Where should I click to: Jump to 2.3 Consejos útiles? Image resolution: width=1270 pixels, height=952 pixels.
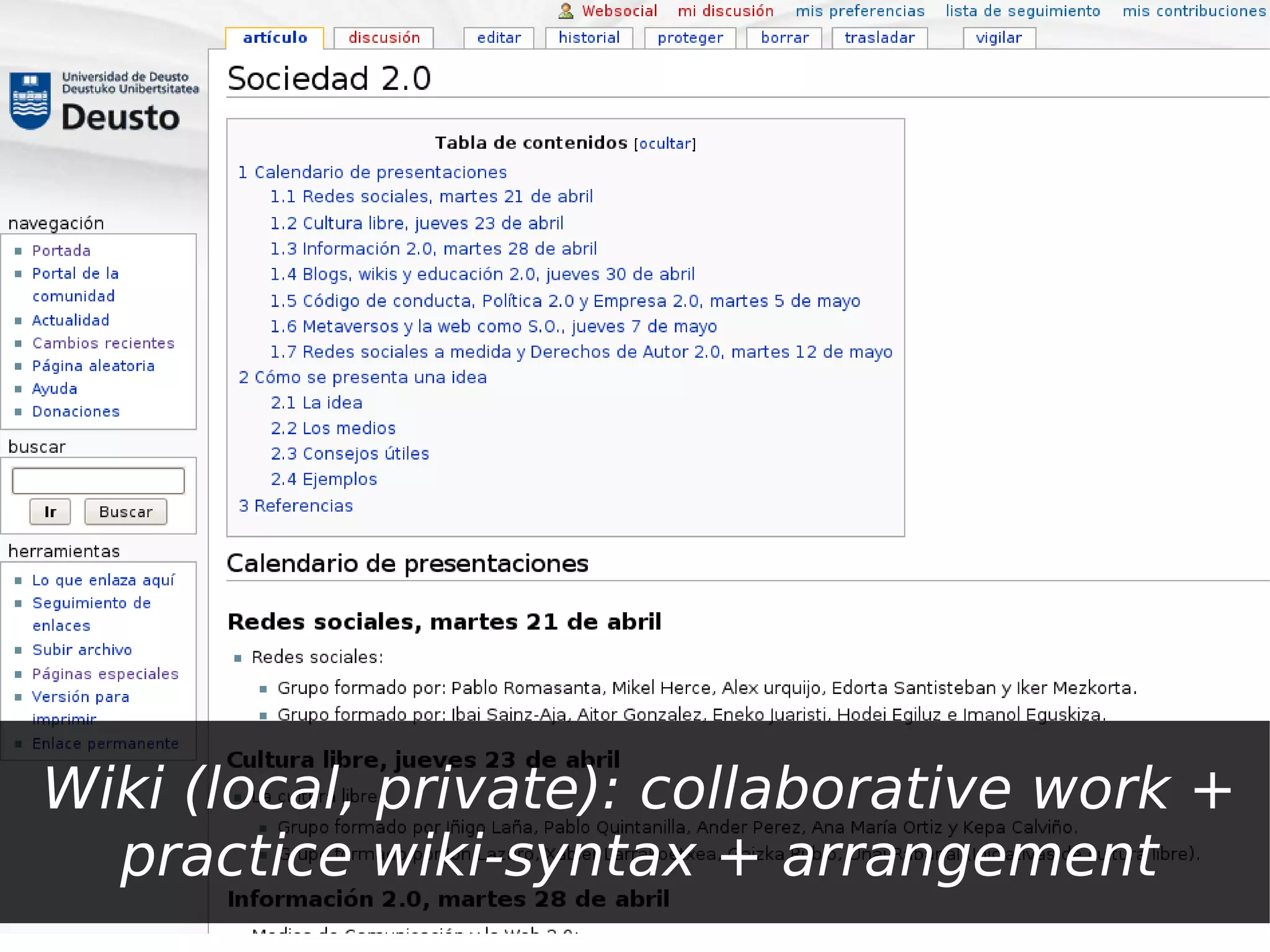350,454
